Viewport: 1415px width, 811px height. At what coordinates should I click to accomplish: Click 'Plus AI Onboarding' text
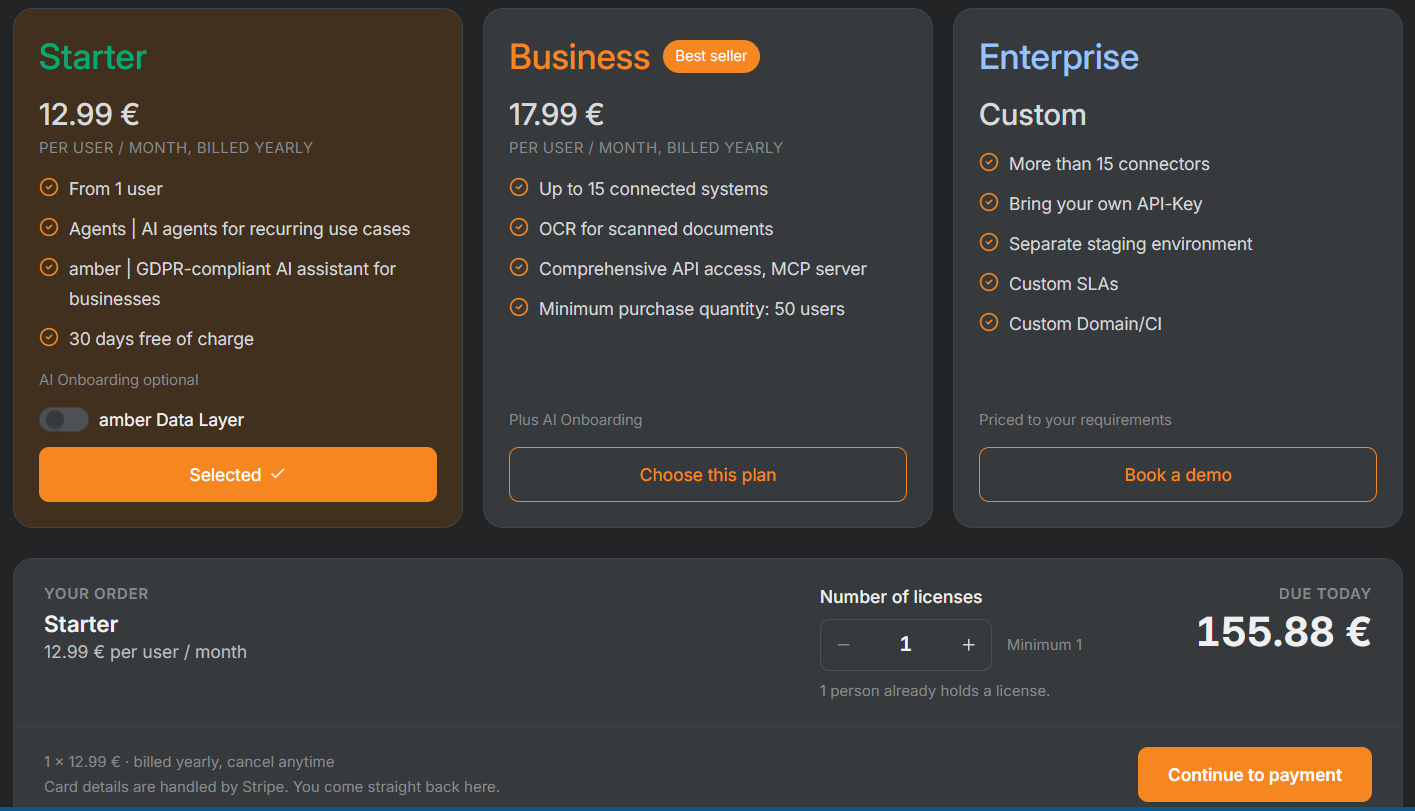pos(576,420)
